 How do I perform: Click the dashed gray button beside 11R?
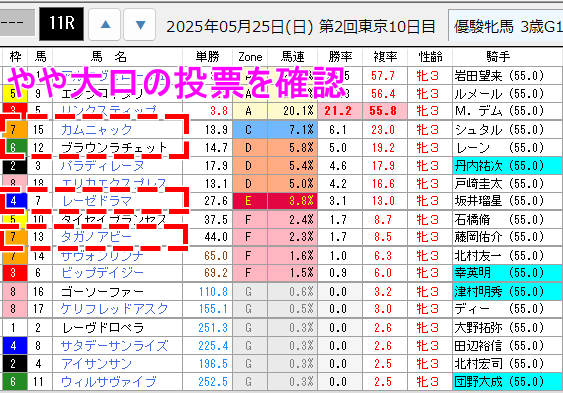(x=17, y=23)
